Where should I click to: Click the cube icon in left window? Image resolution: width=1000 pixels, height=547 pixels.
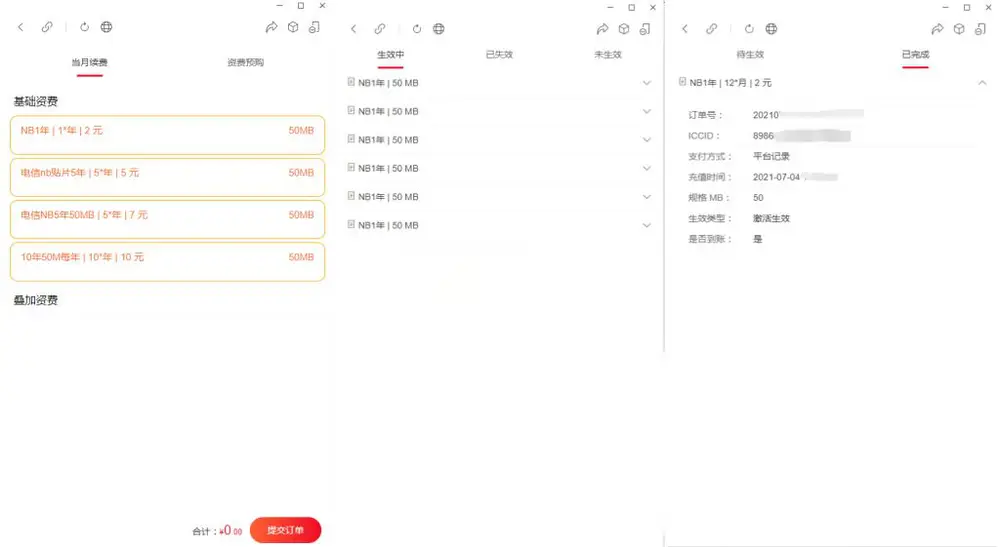coord(293,27)
